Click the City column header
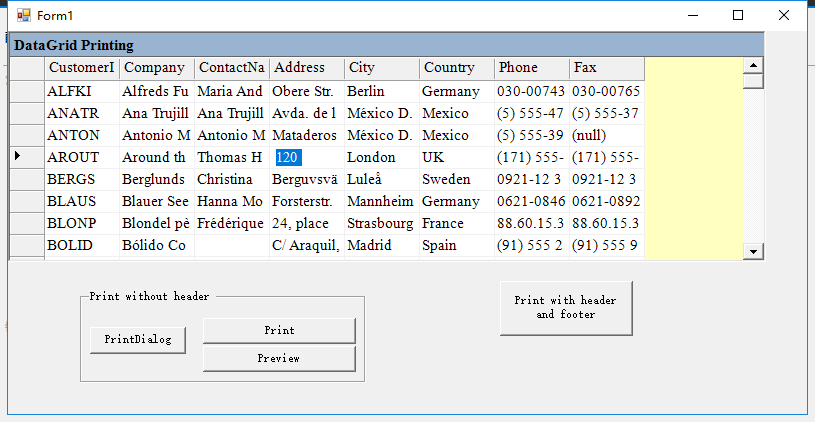Screen dimensions: 815x422 [x=382, y=68]
